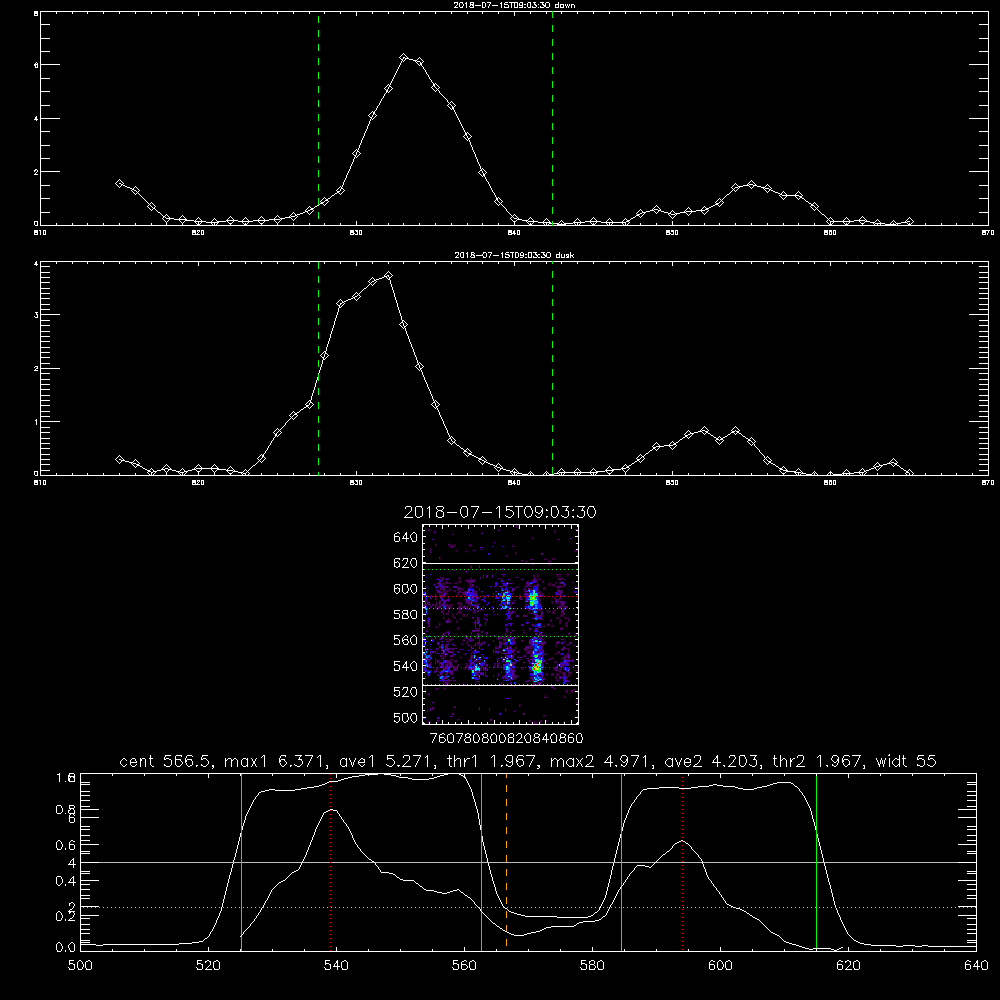Click the '600' label on the heatmap y-axis
Screen dimensions: 1000x1000
click(x=405, y=589)
